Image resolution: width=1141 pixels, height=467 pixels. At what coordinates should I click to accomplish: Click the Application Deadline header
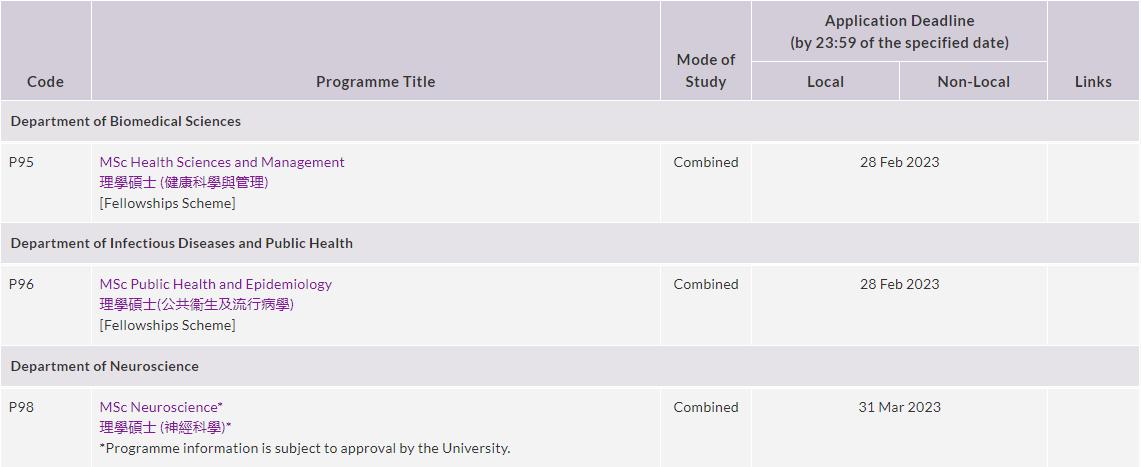[899, 31]
